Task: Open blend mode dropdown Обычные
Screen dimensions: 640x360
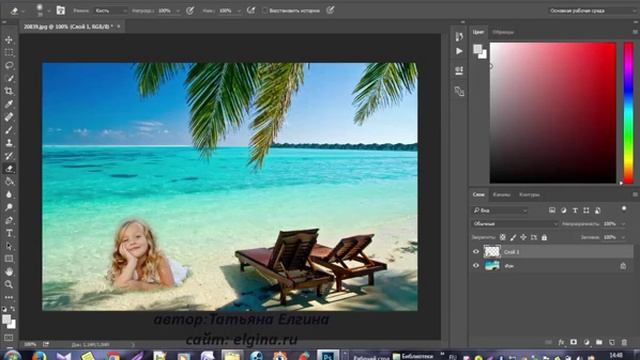Action: click(x=515, y=224)
